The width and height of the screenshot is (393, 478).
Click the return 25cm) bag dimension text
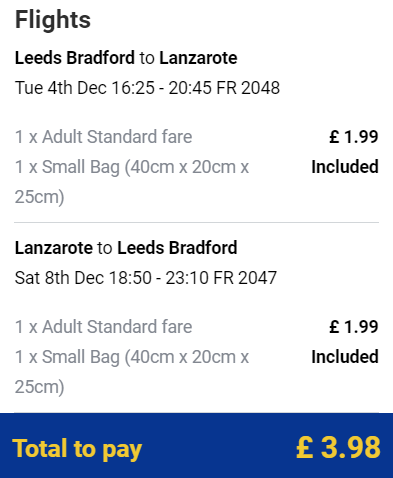[39, 387]
